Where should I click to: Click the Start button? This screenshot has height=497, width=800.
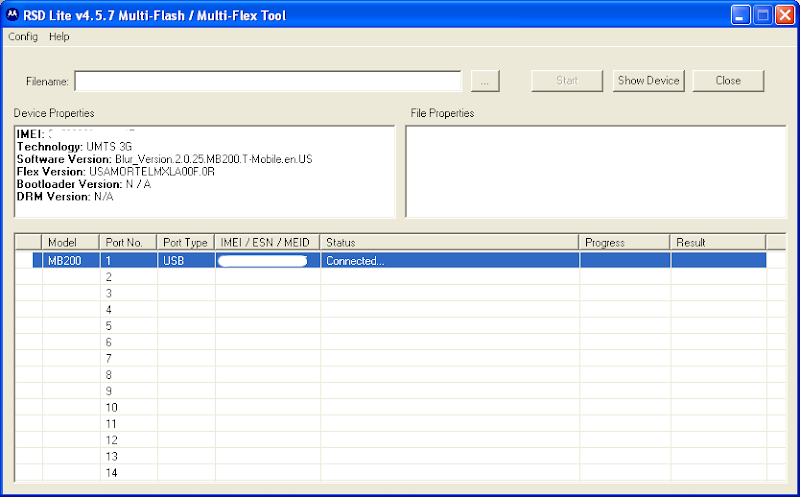pyautogui.click(x=567, y=81)
